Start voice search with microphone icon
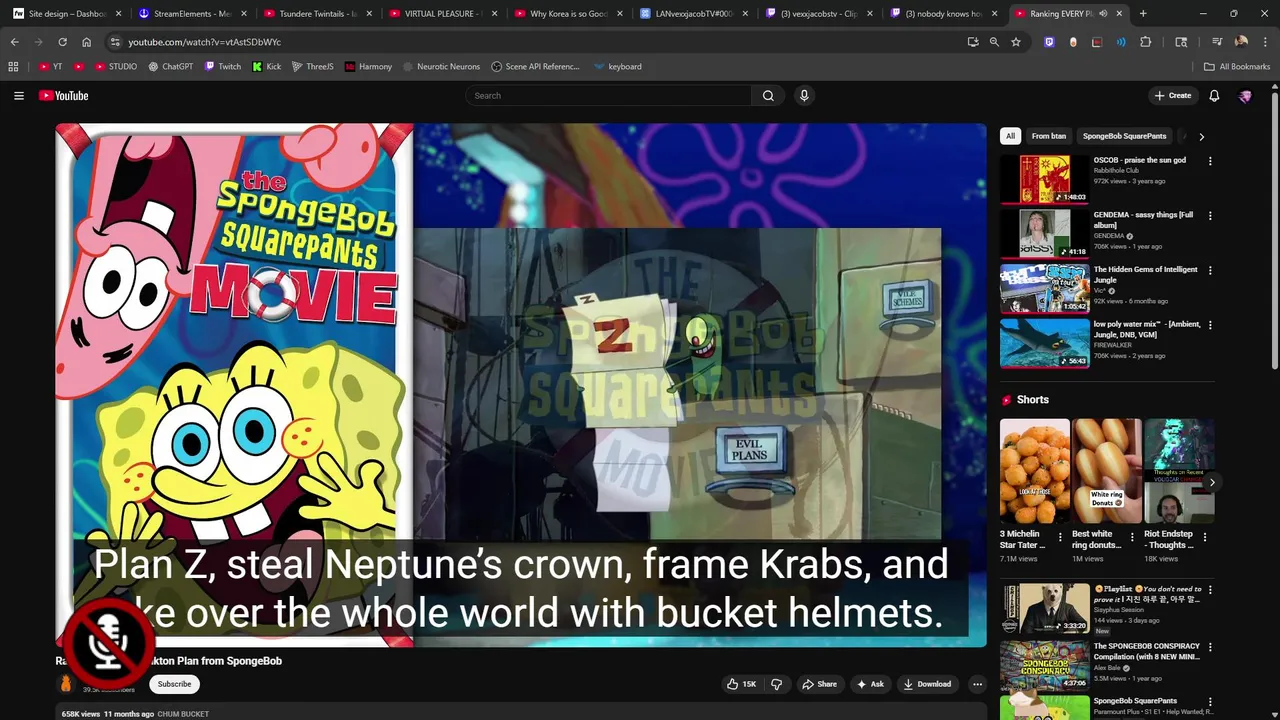This screenshot has width=1280, height=720. pyautogui.click(x=804, y=96)
